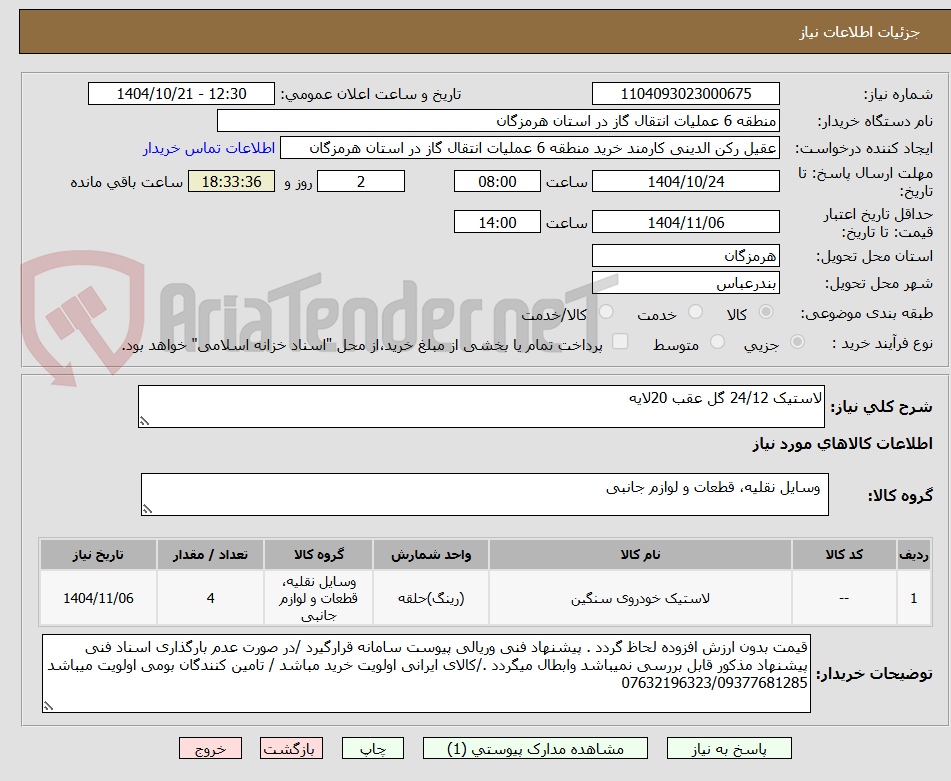
Task: Click the شرح کلی نیاز text area
Action: tap(481, 406)
